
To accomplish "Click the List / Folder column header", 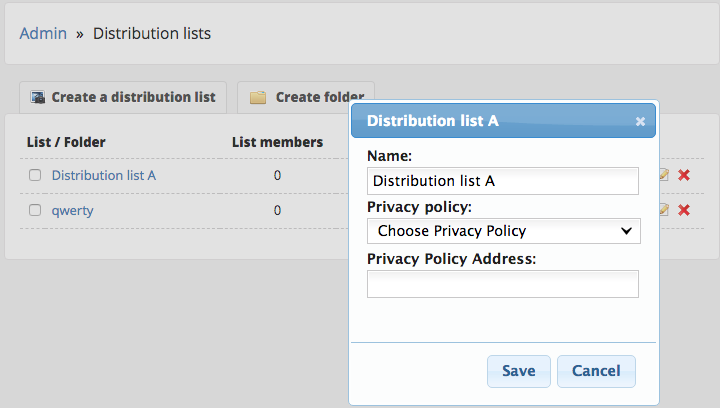I will pyautogui.click(x=66, y=142).
